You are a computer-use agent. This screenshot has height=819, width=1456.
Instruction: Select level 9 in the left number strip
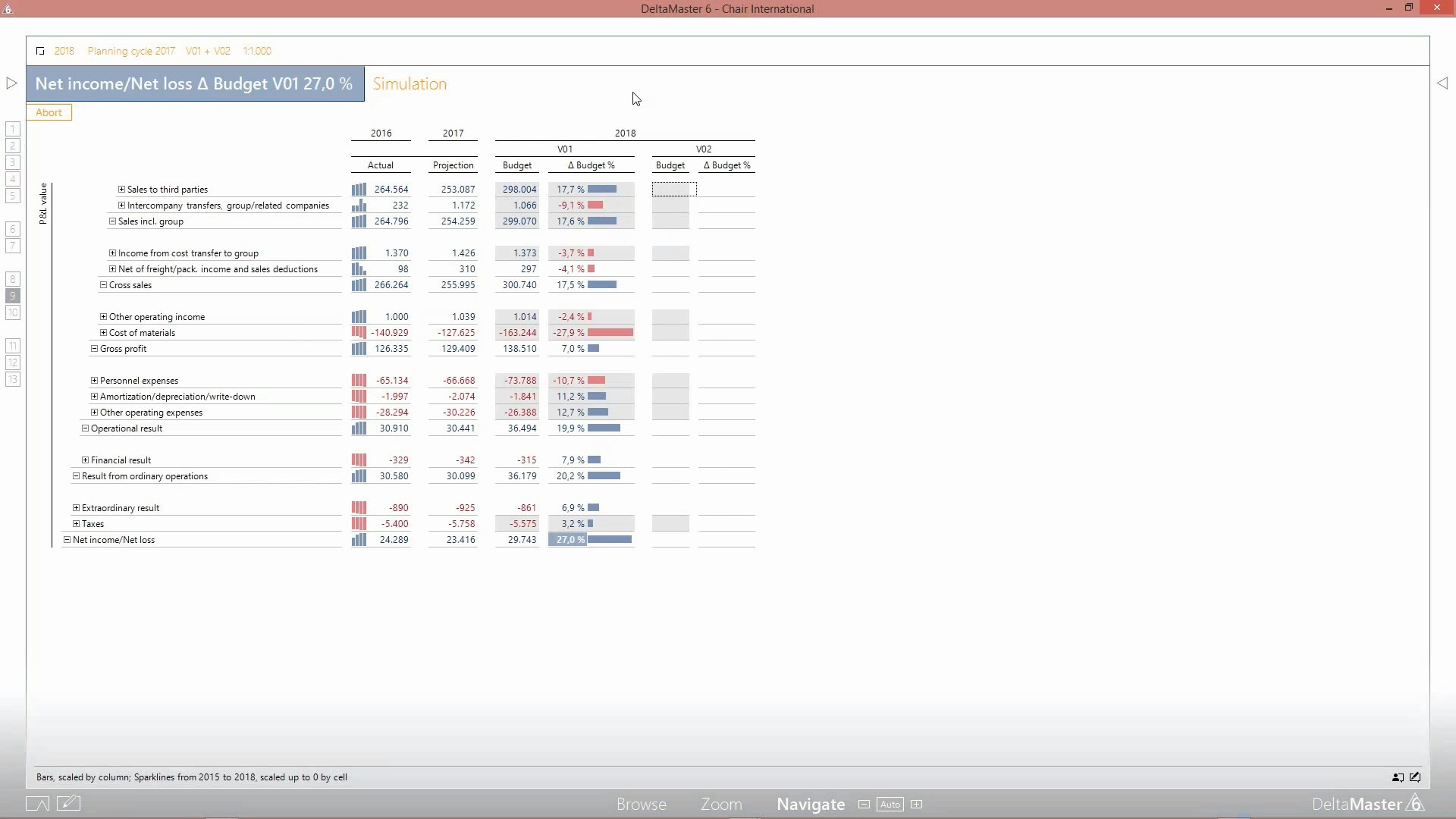click(x=13, y=296)
